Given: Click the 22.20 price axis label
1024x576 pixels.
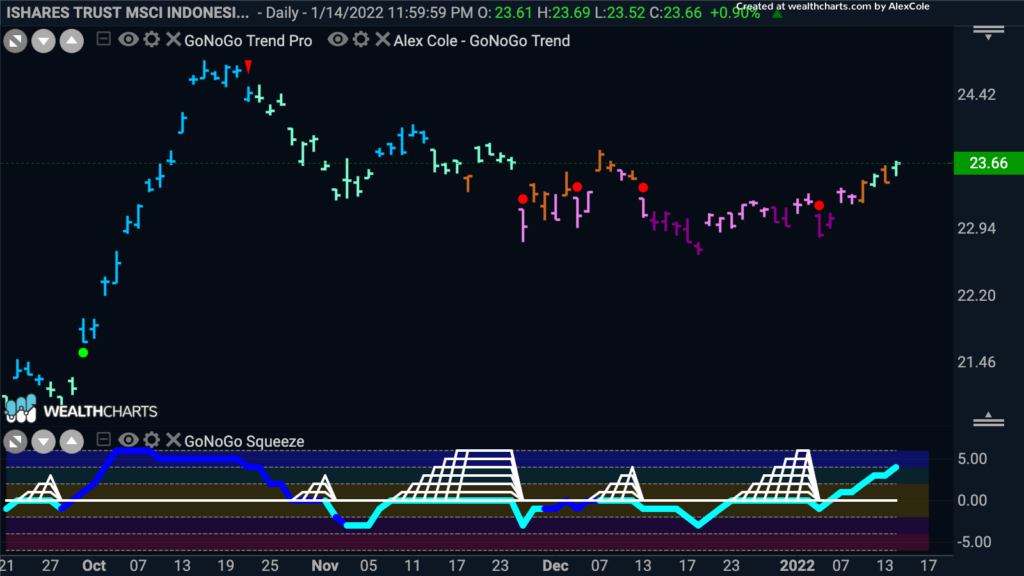Looking at the screenshot, I should [x=976, y=296].
